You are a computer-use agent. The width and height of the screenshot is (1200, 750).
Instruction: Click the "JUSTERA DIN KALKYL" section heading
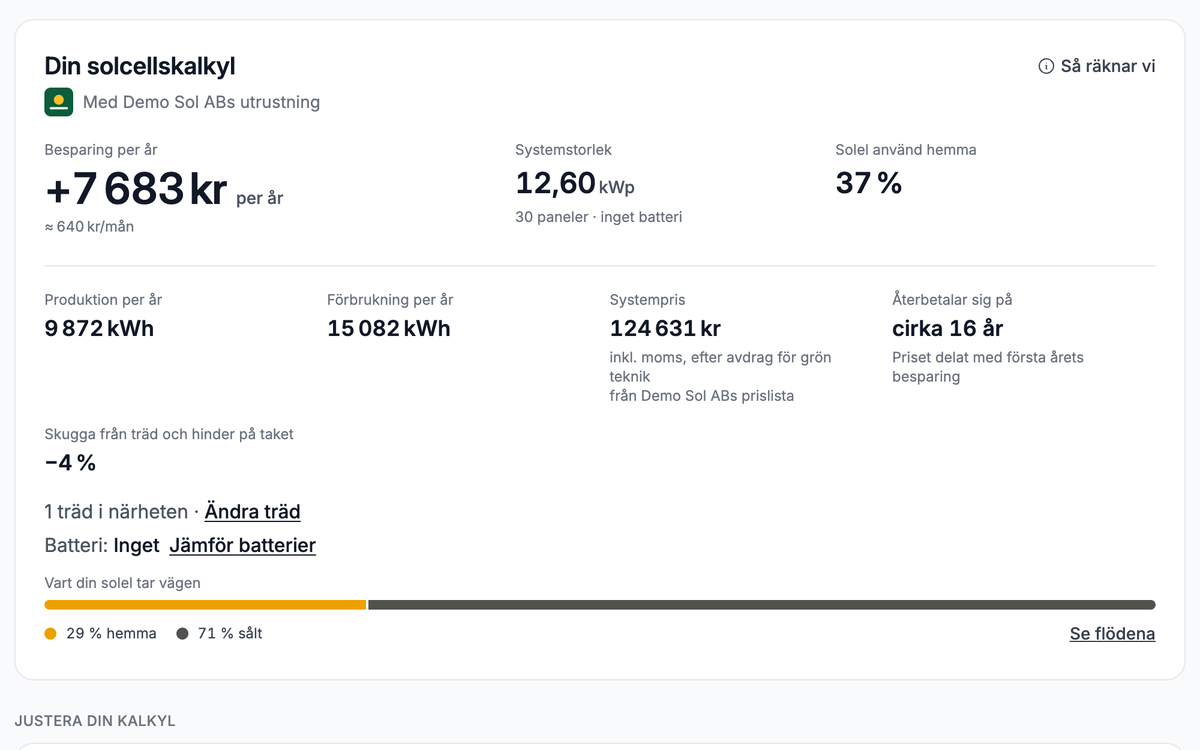coord(95,721)
